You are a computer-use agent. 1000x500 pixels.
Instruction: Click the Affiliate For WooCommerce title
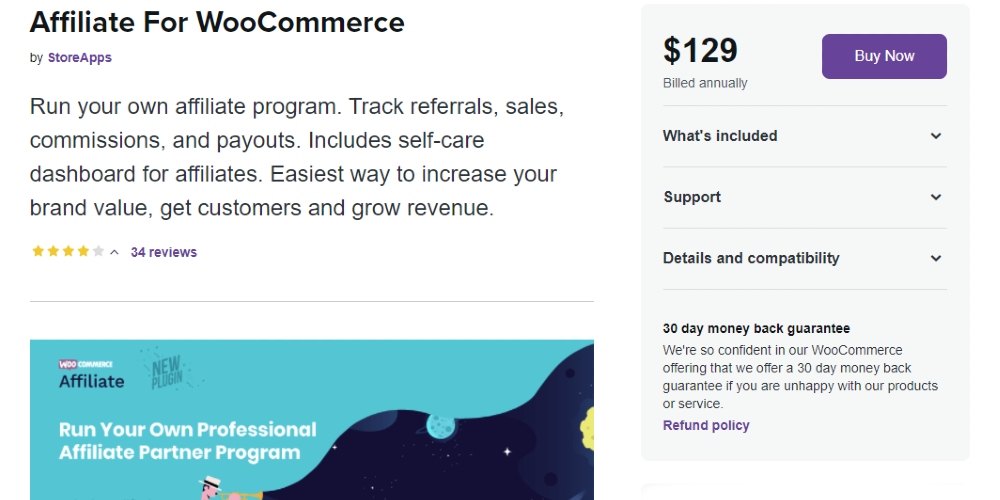point(217,22)
